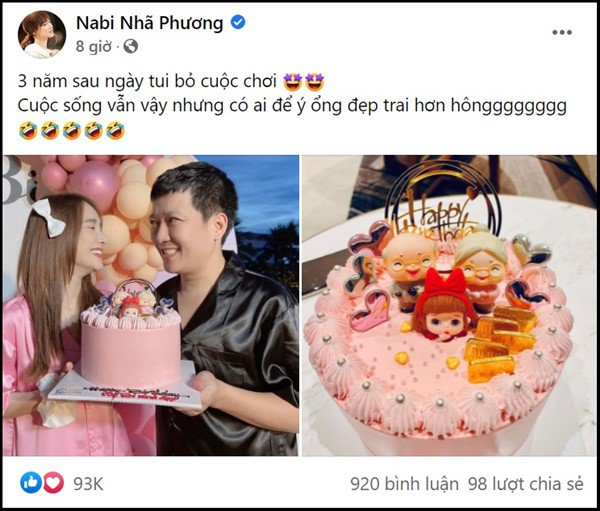The image size is (600, 511).
Task: Click the public globe privacy icon
Action: coord(130,46)
